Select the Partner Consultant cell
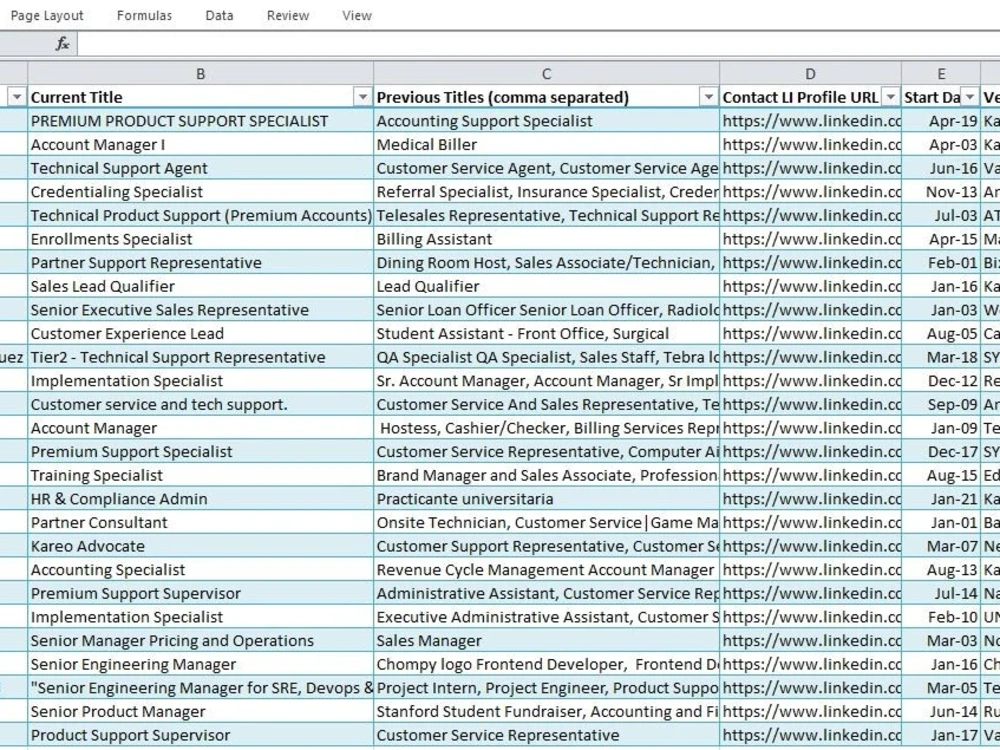The height and width of the screenshot is (750, 1000). [200, 522]
